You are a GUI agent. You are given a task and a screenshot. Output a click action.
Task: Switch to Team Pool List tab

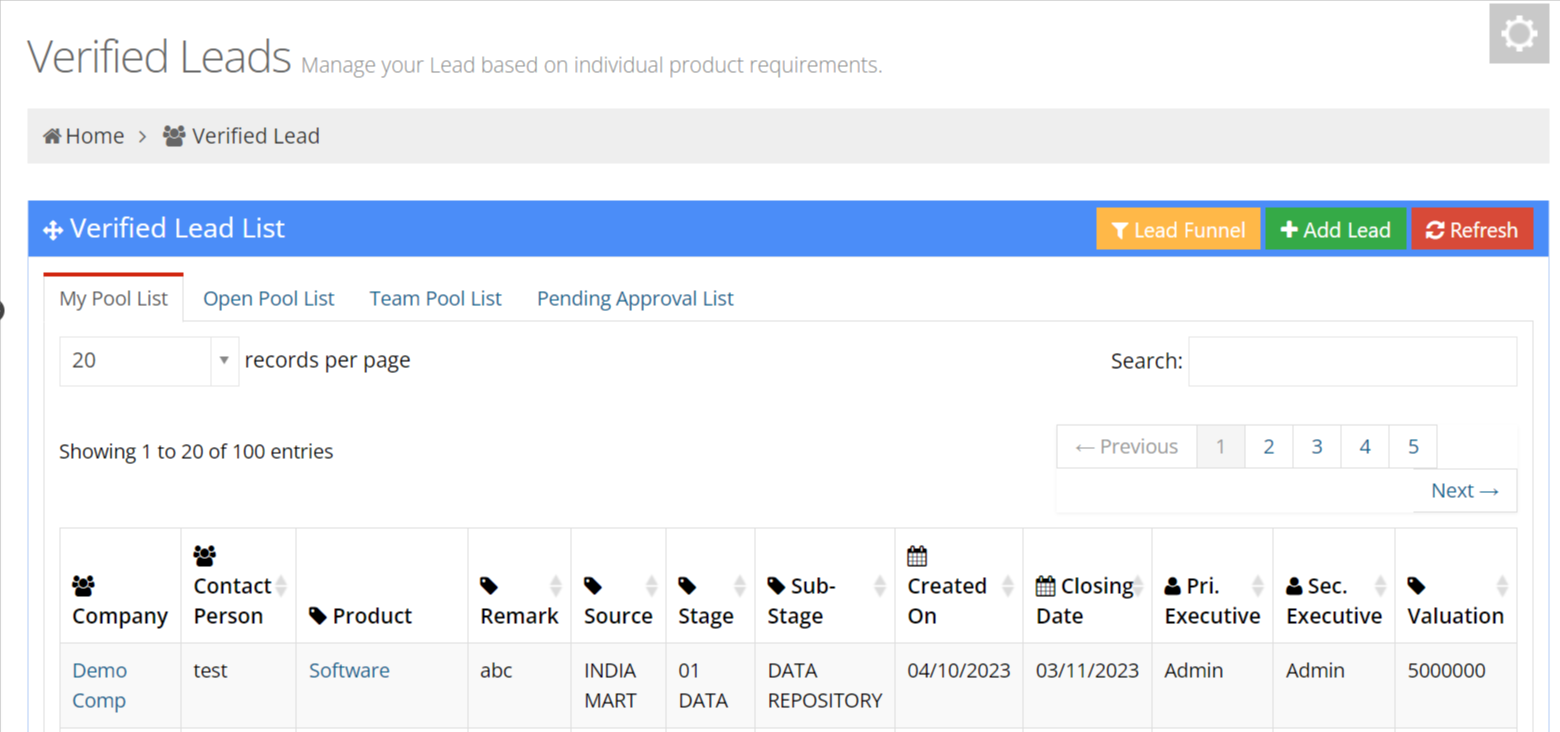coord(435,299)
